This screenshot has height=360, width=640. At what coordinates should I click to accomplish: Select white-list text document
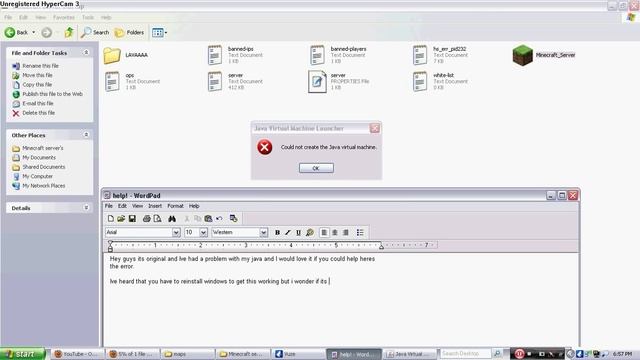(440, 81)
